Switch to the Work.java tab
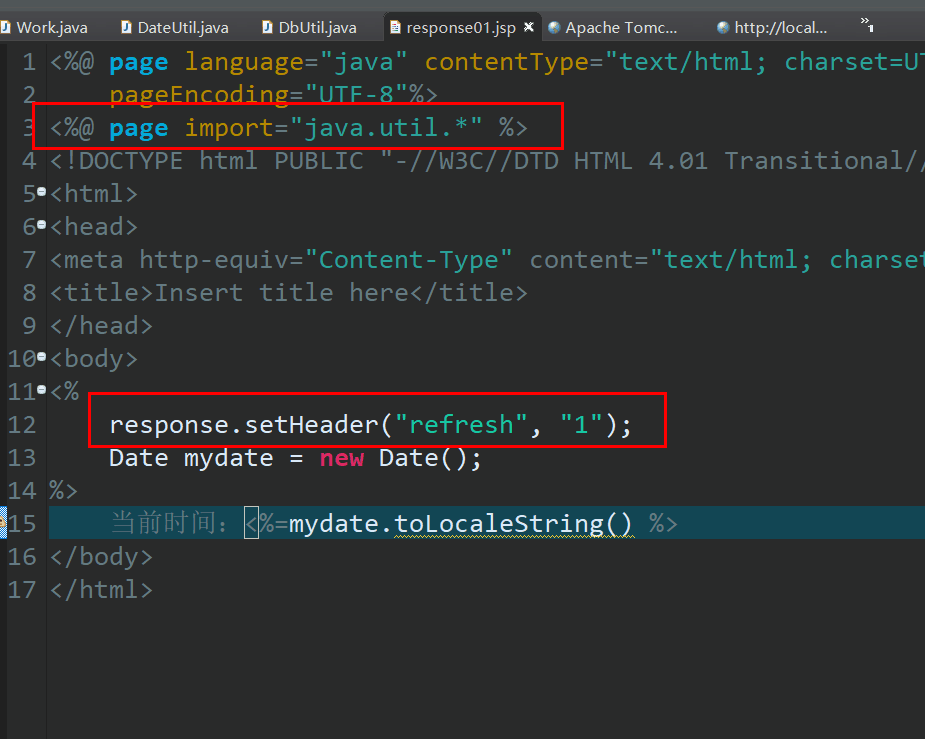The image size is (925, 739). click(45, 28)
